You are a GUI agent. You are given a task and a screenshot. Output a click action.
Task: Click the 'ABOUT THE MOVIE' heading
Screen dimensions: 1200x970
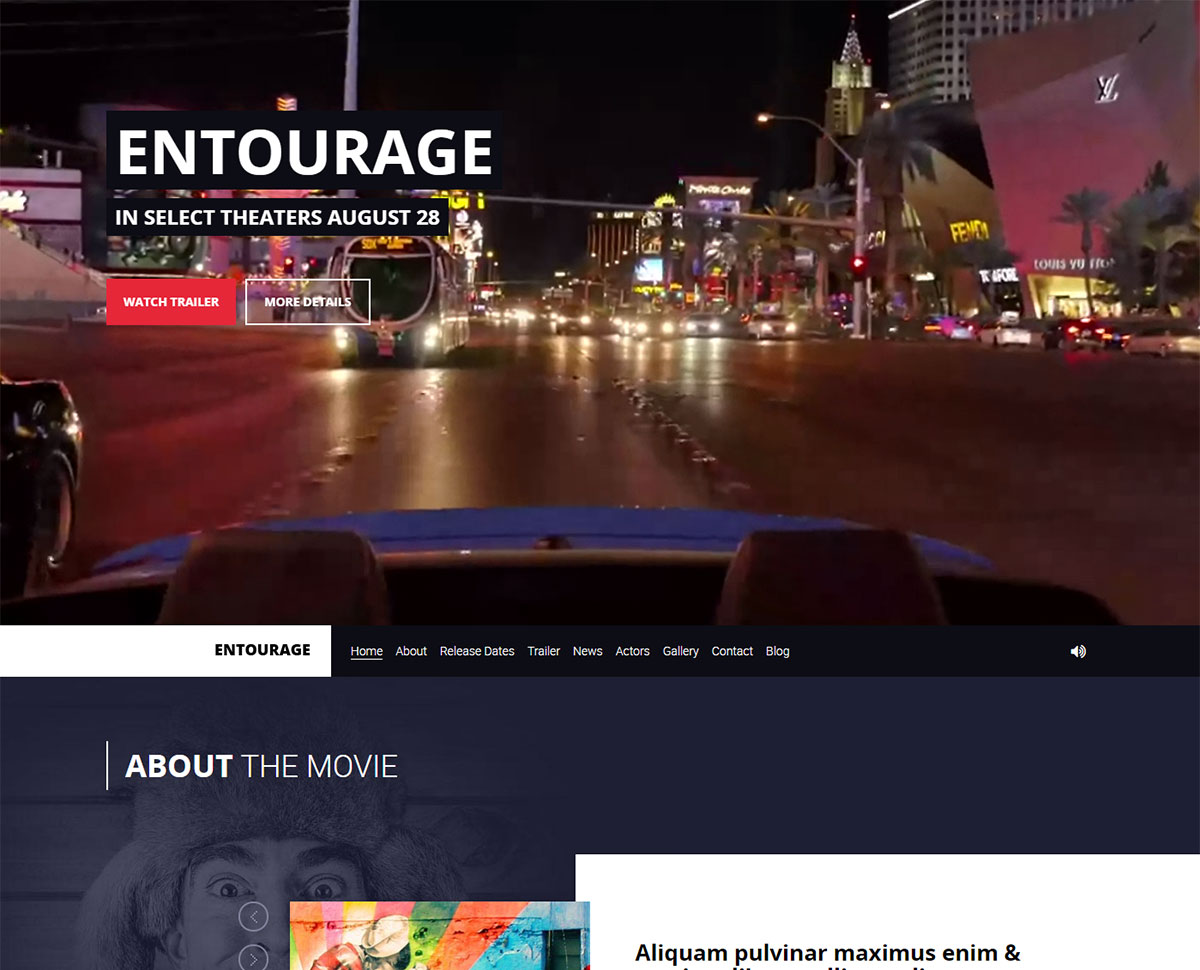261,766
